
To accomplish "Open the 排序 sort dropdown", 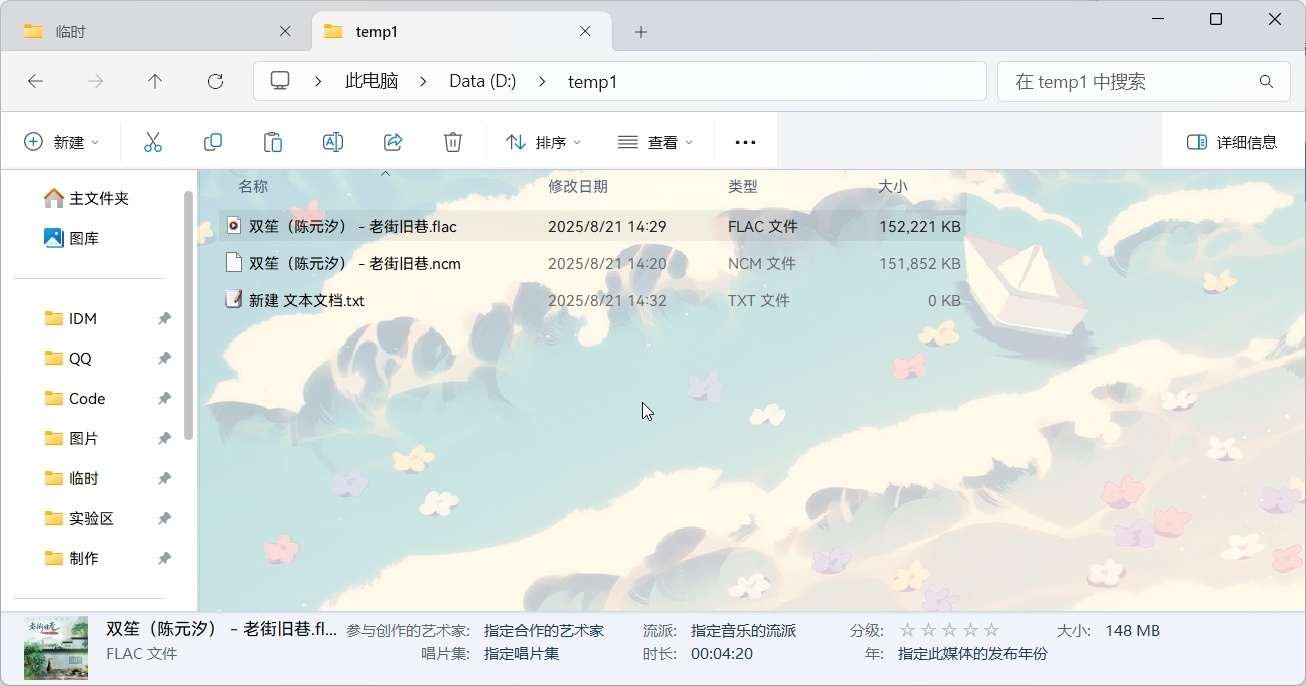I will 544,142.
